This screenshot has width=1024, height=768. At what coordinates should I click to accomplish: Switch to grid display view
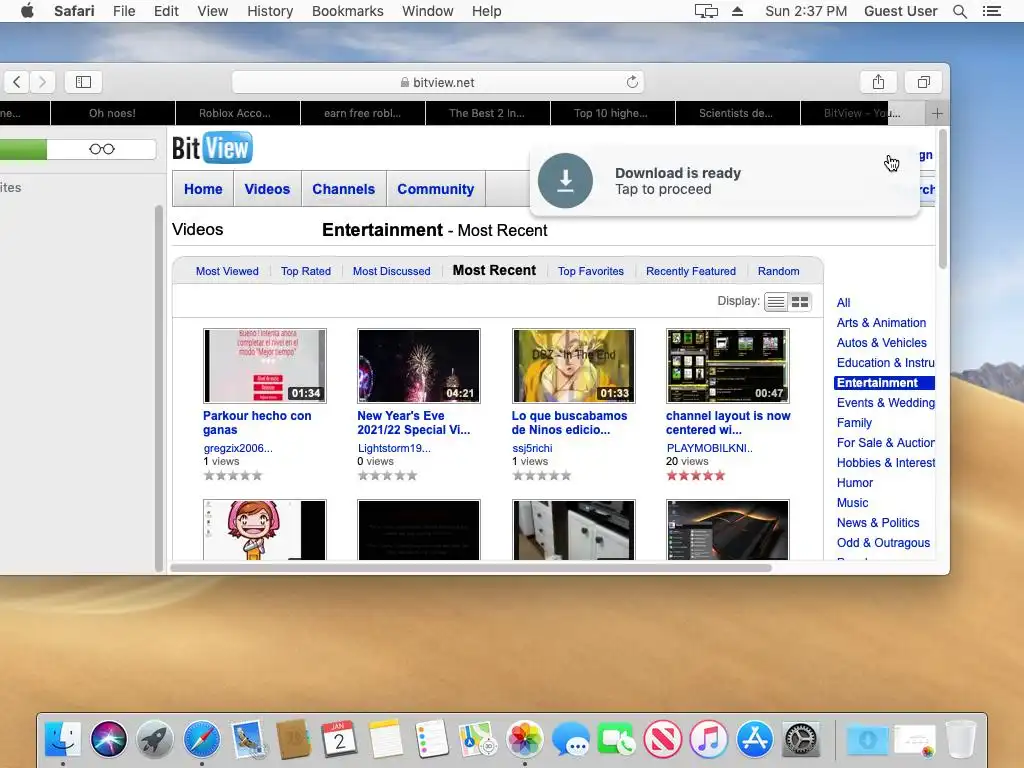click(799, 302)
